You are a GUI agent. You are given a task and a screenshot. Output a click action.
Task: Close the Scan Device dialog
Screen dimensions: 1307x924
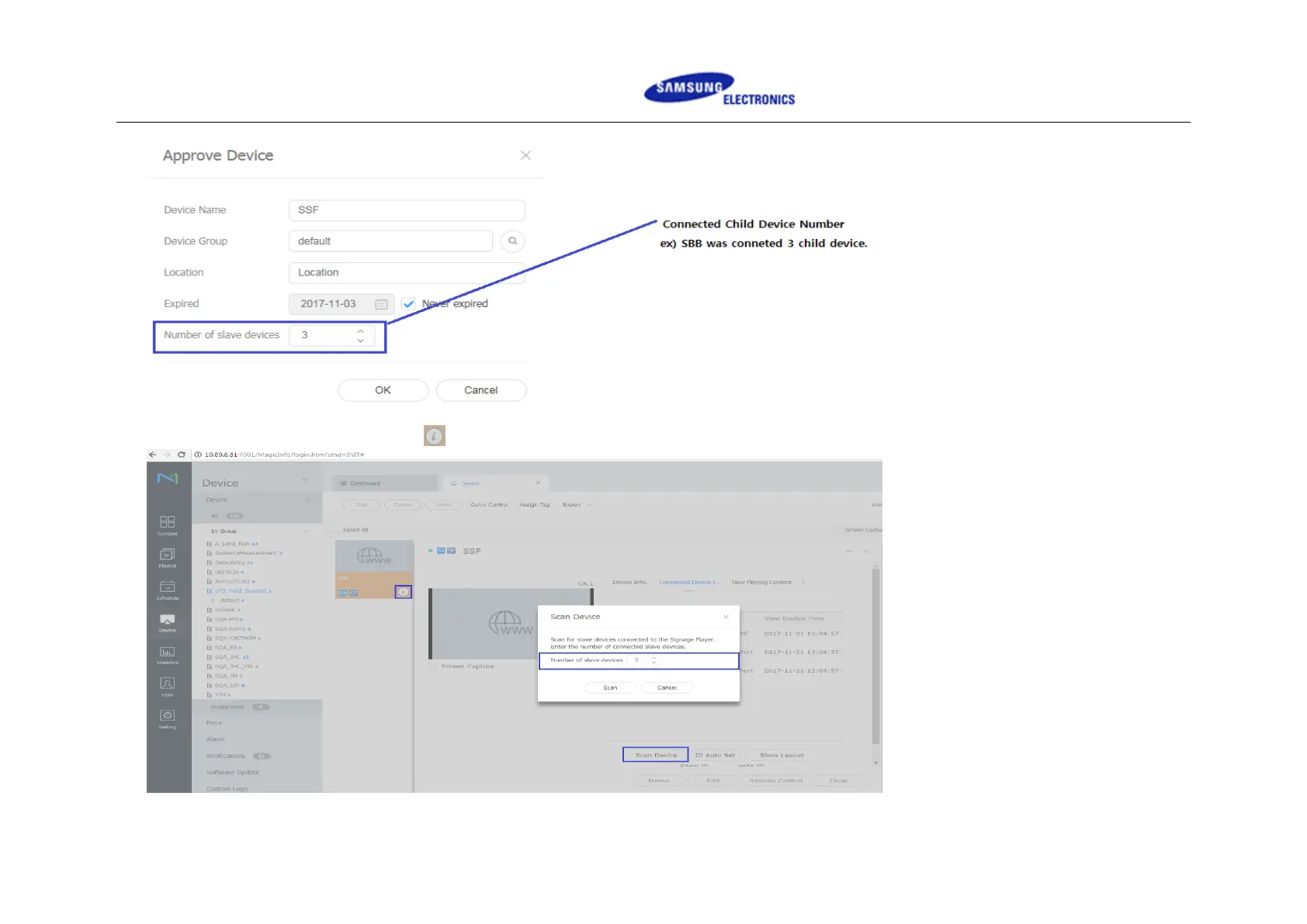(726, 617)
